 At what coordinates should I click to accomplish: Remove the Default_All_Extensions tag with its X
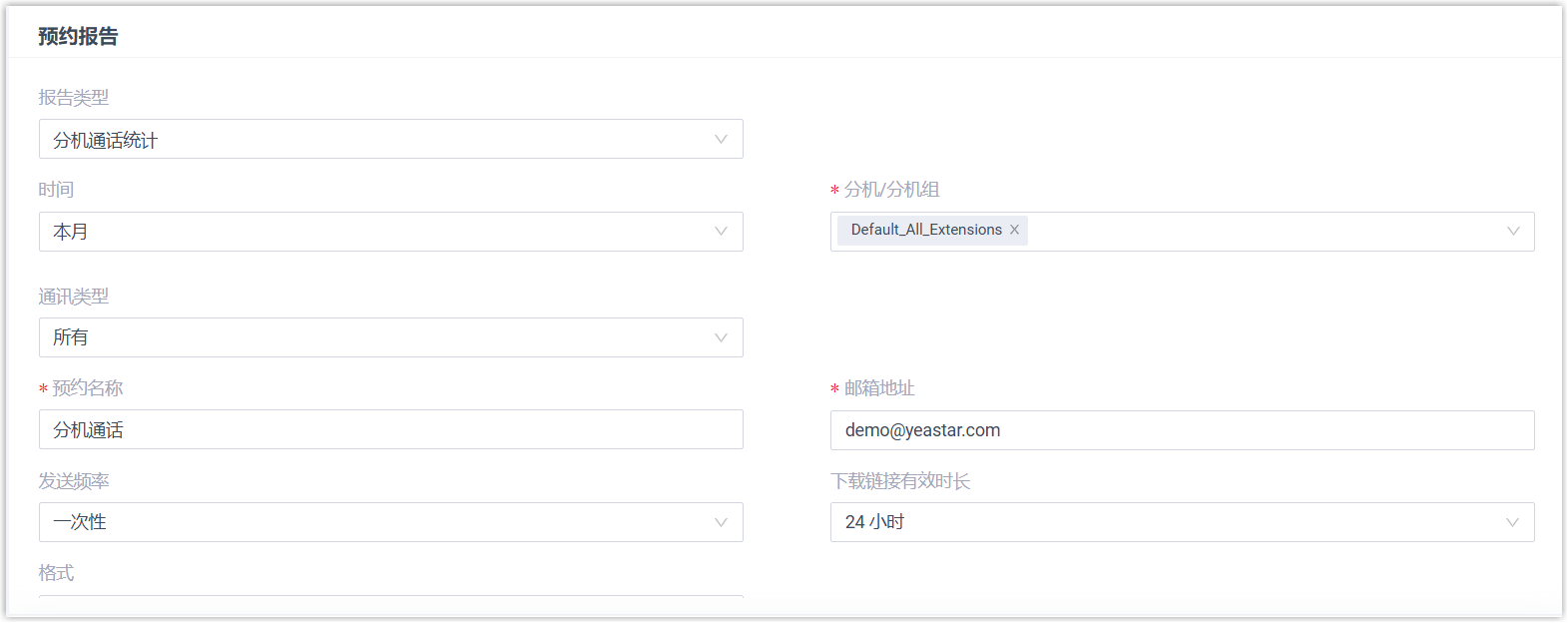[1014, 230]
